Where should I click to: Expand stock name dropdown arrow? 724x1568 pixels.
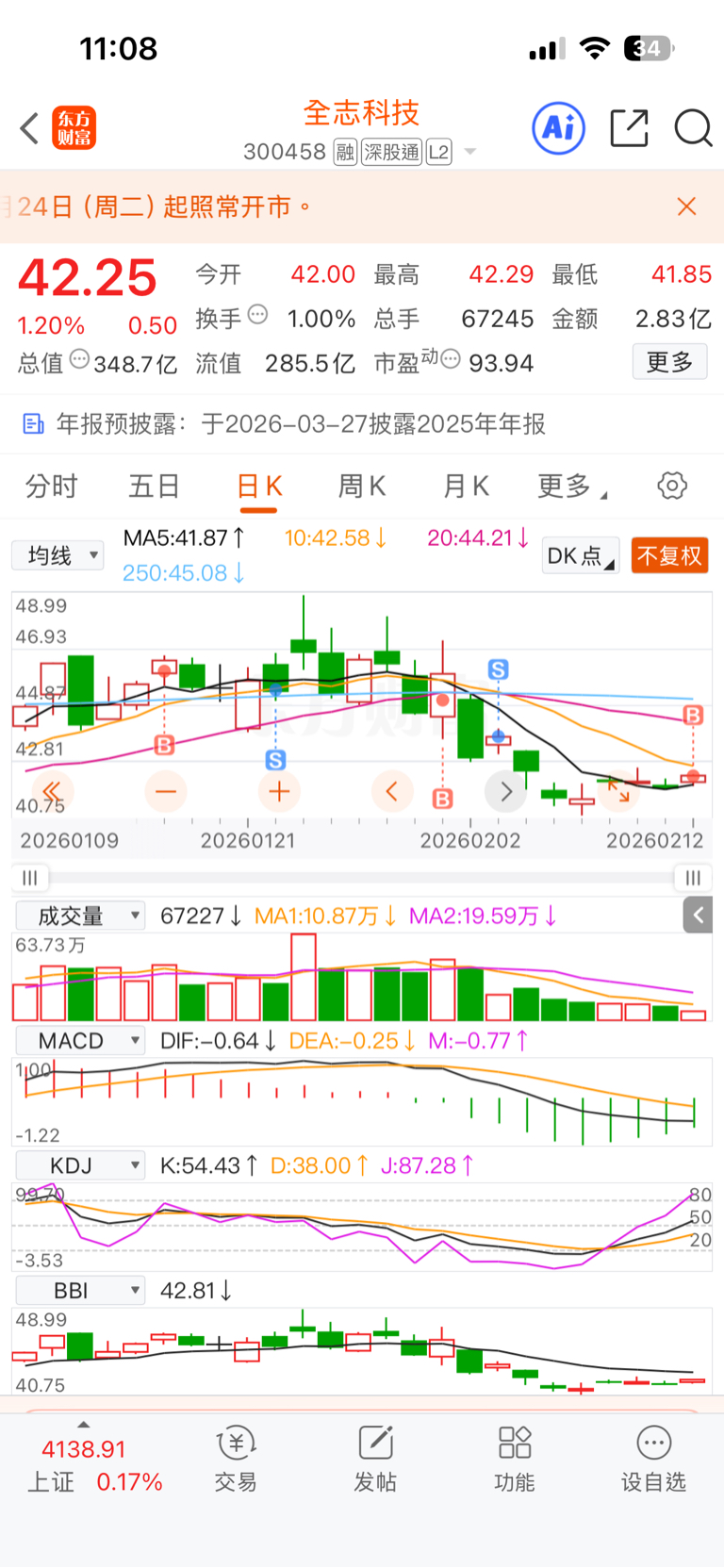pyautogui.click(x=470, y=152)
